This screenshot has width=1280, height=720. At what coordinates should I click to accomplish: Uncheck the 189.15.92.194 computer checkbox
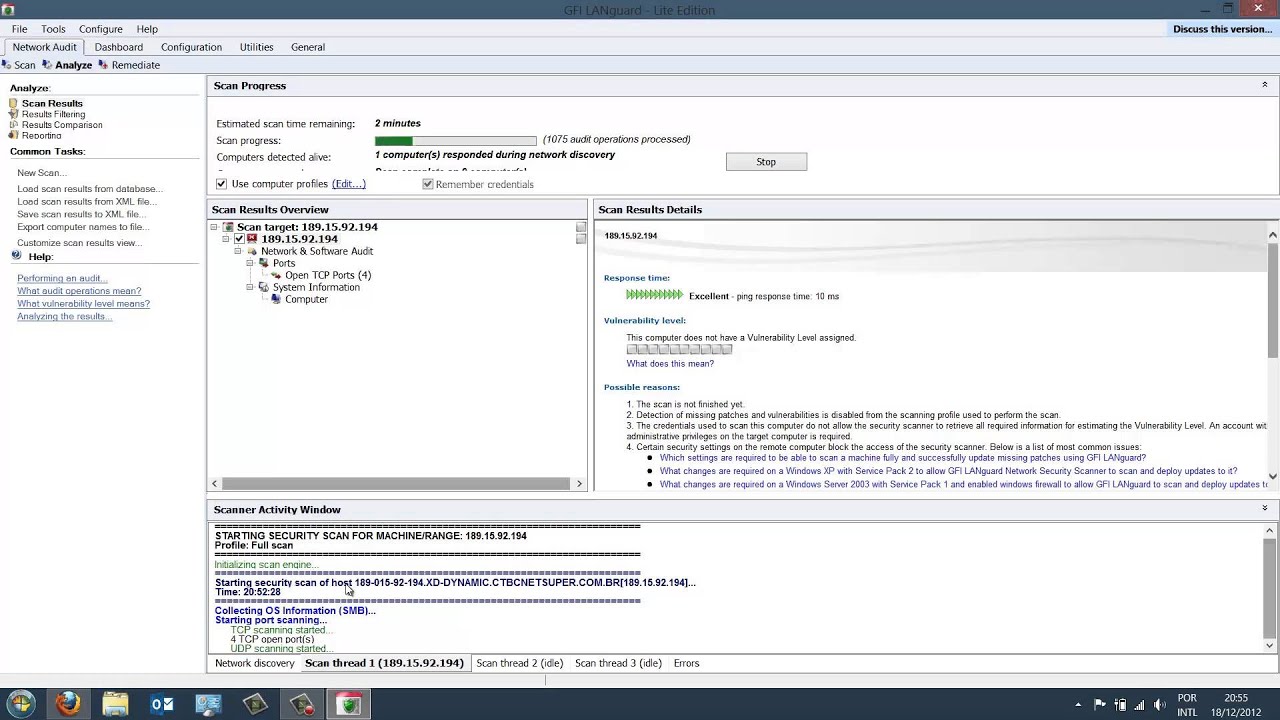click(239, 239)
